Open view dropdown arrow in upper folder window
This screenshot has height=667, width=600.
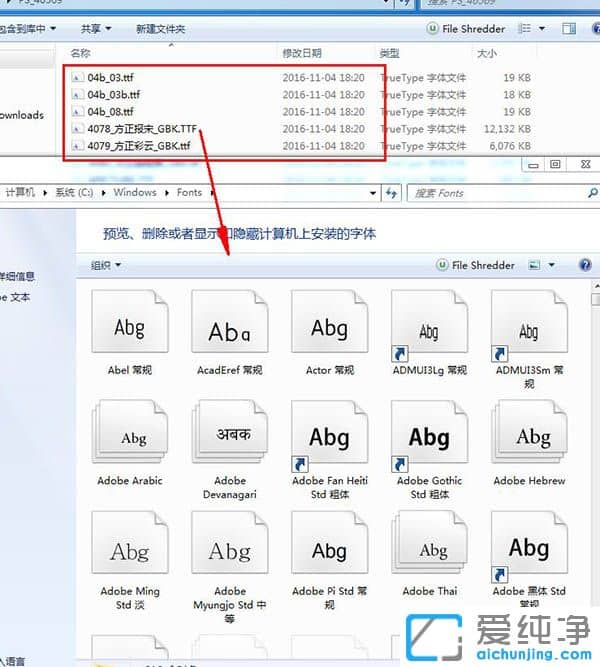point(542,29)
